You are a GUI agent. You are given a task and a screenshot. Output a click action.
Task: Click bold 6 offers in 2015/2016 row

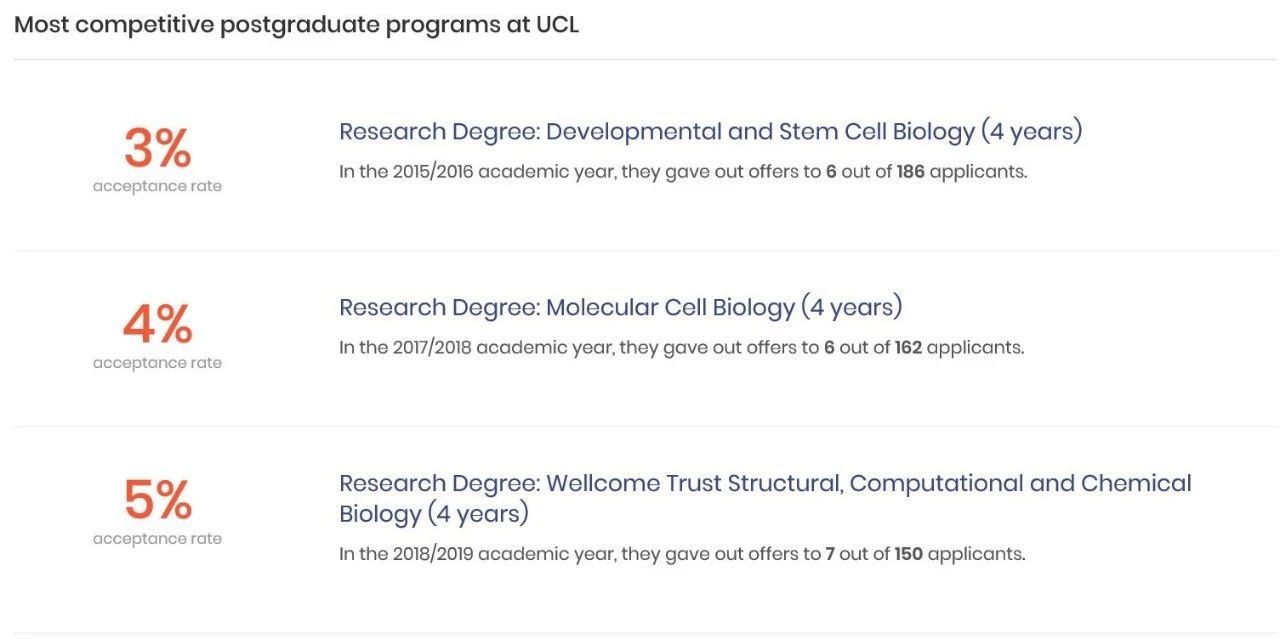pos(831,171)
